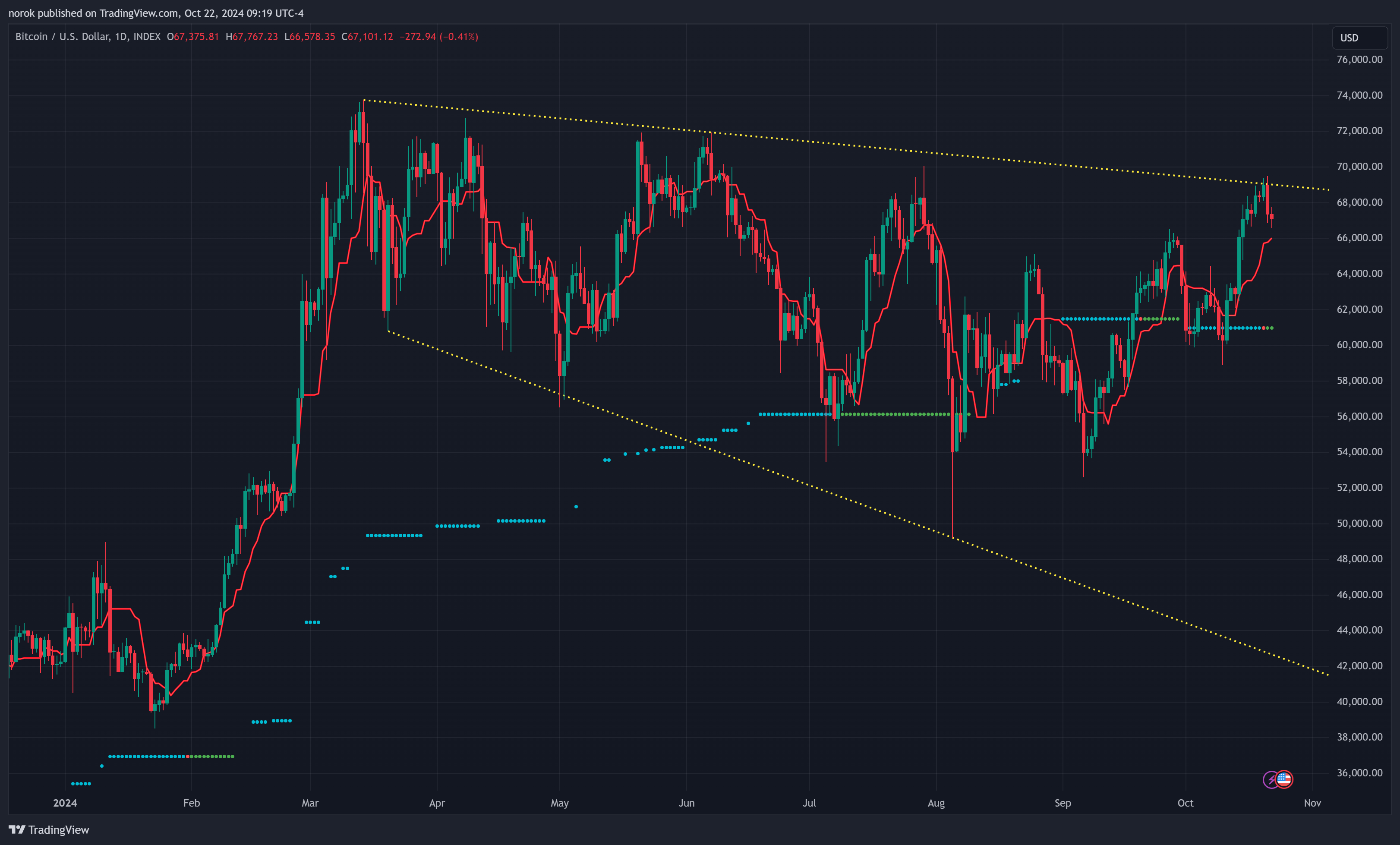Click the US flag economic event icon
This screenshot has height=845, width=1400.
1284,779
